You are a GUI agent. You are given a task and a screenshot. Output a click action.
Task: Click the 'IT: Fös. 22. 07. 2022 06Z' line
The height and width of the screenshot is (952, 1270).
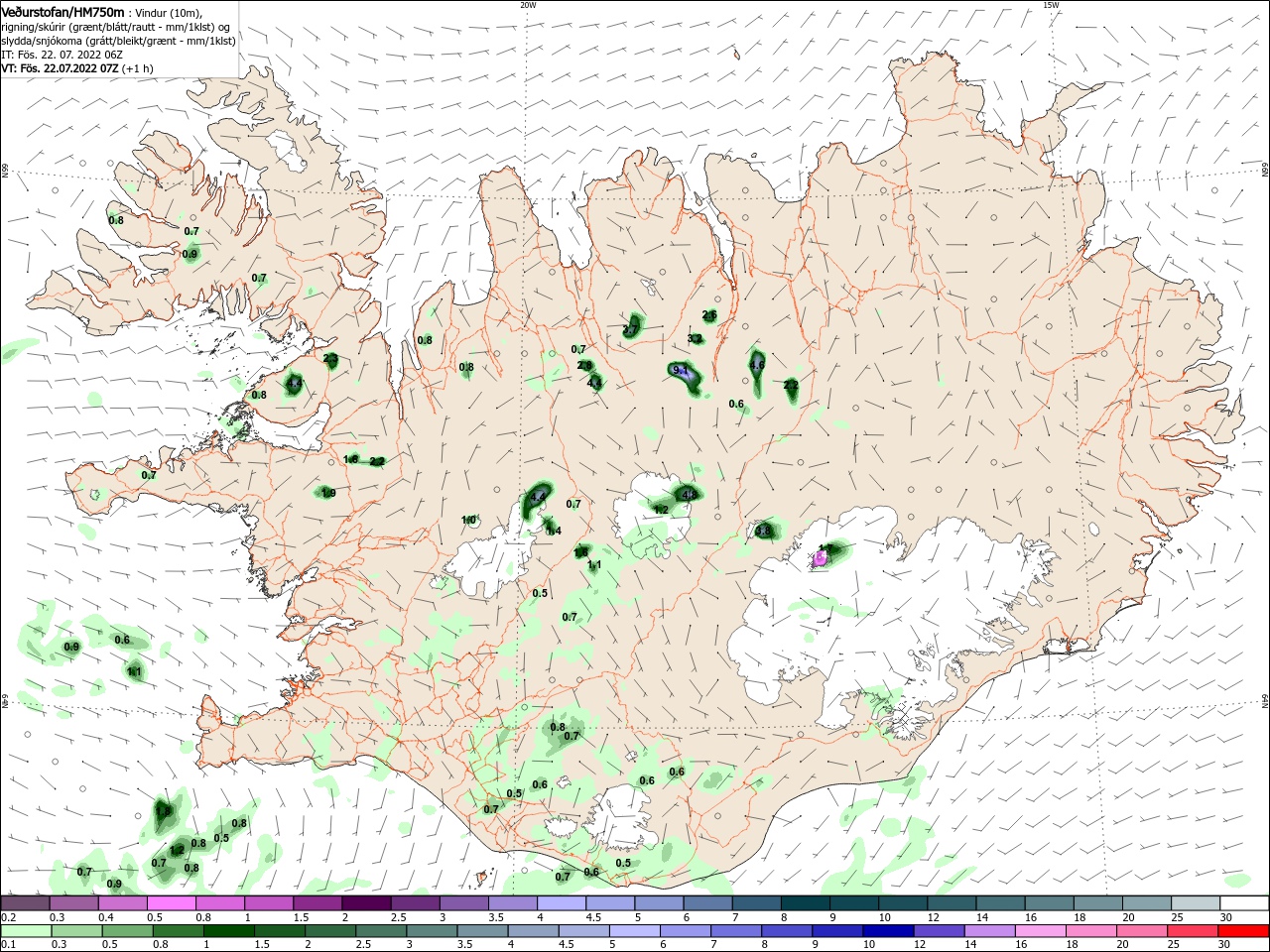[63, 55]
